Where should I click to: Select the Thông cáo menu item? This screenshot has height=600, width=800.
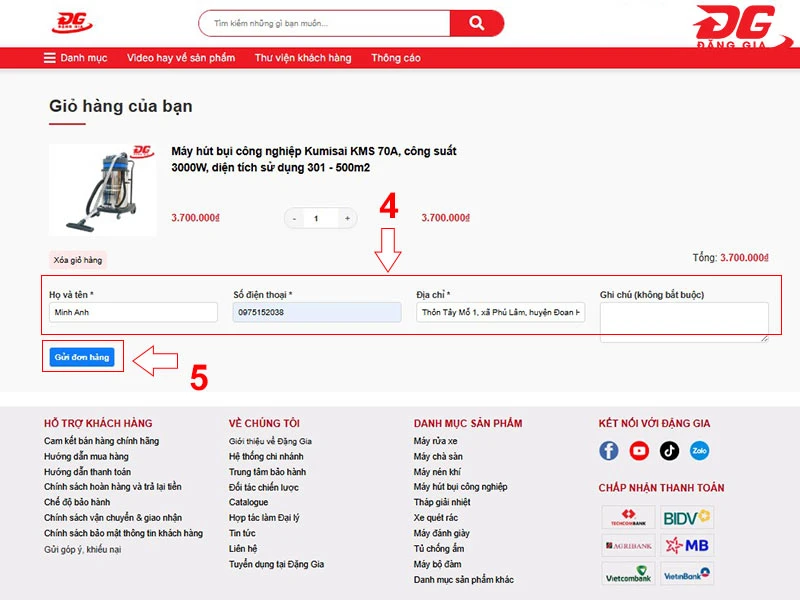pos(396,58)
